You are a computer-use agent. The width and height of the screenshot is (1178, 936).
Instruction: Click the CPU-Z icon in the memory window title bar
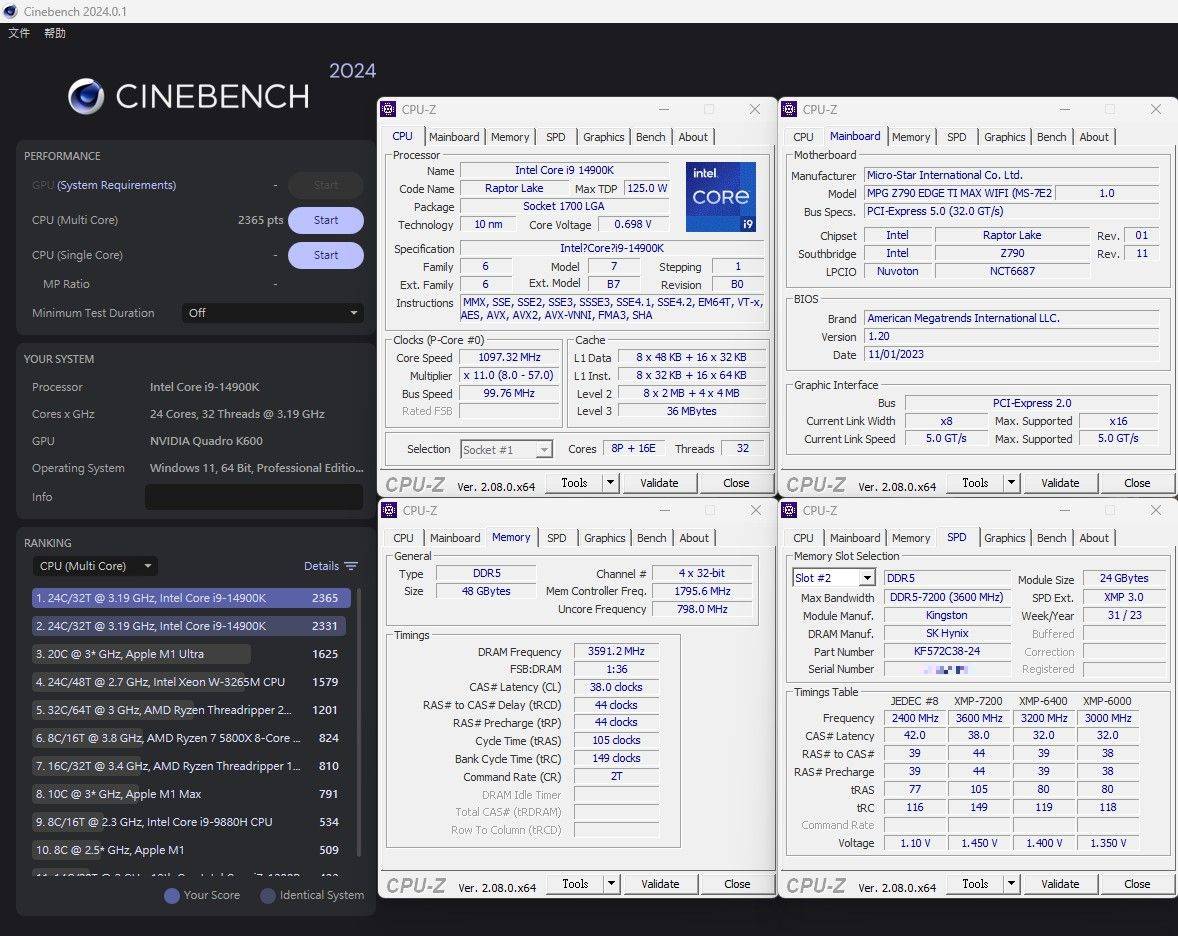[x=389, y=511]
